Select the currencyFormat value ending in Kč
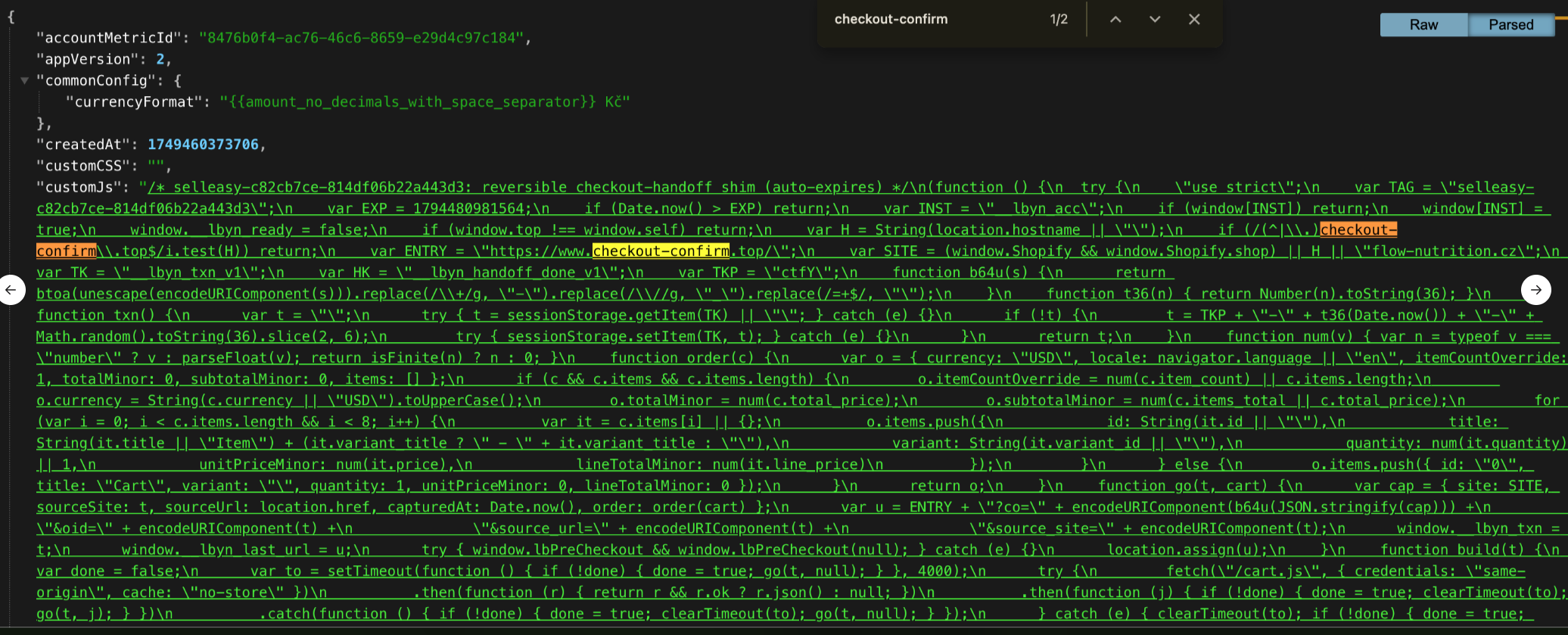1568x635 pixels. pos(425,101)
